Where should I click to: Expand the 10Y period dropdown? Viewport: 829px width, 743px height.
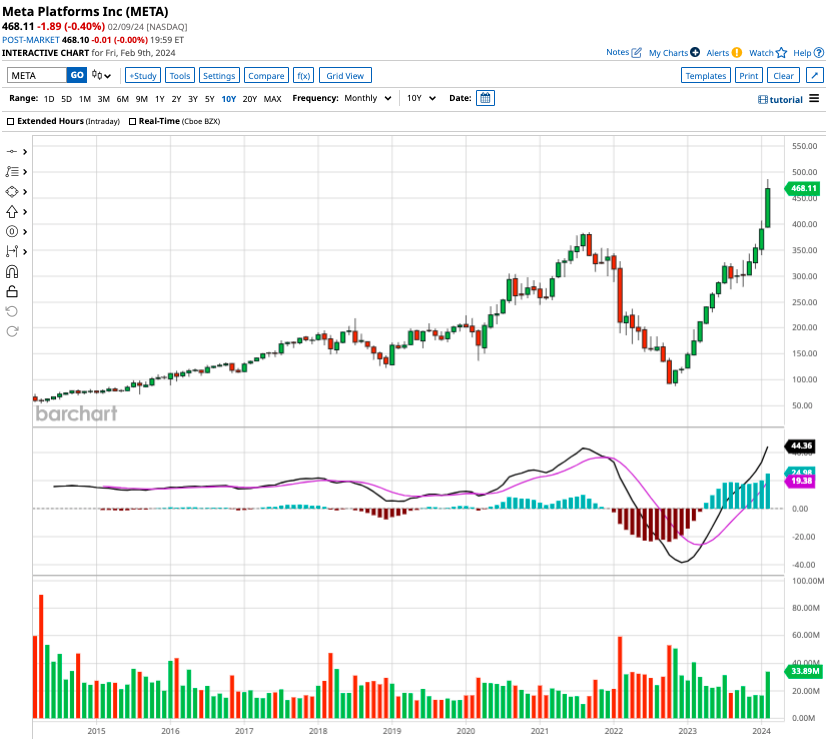[419, 98]
